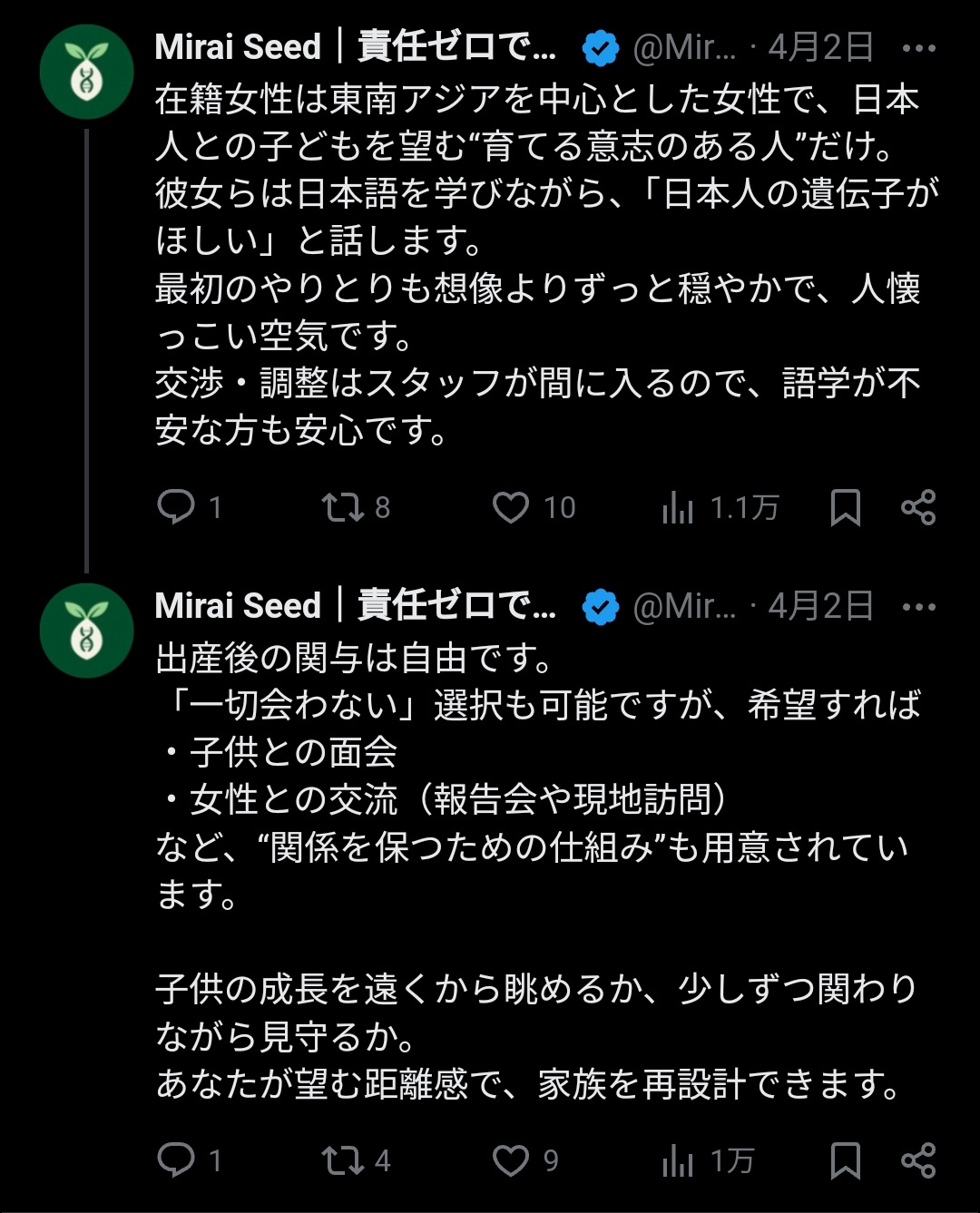Click the 4月2日 date on first tweet
Viewport: 980px width, 1213px height.
pos(820,47)
